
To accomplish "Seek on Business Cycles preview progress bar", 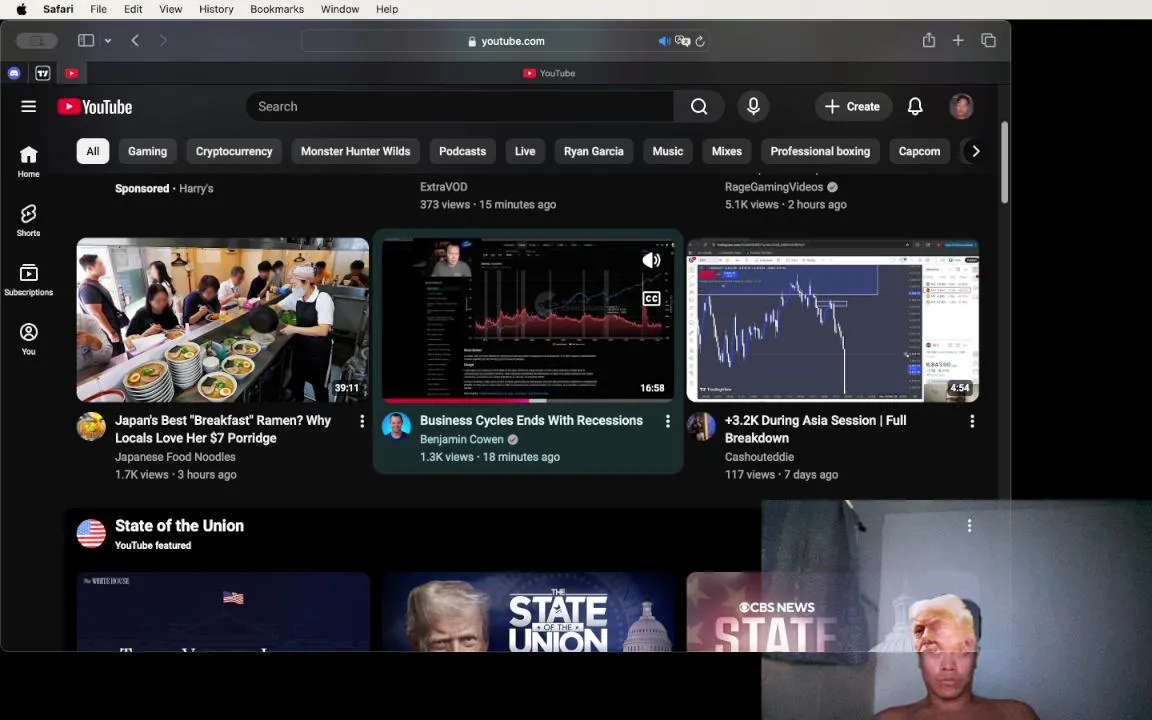I will 528,400.
